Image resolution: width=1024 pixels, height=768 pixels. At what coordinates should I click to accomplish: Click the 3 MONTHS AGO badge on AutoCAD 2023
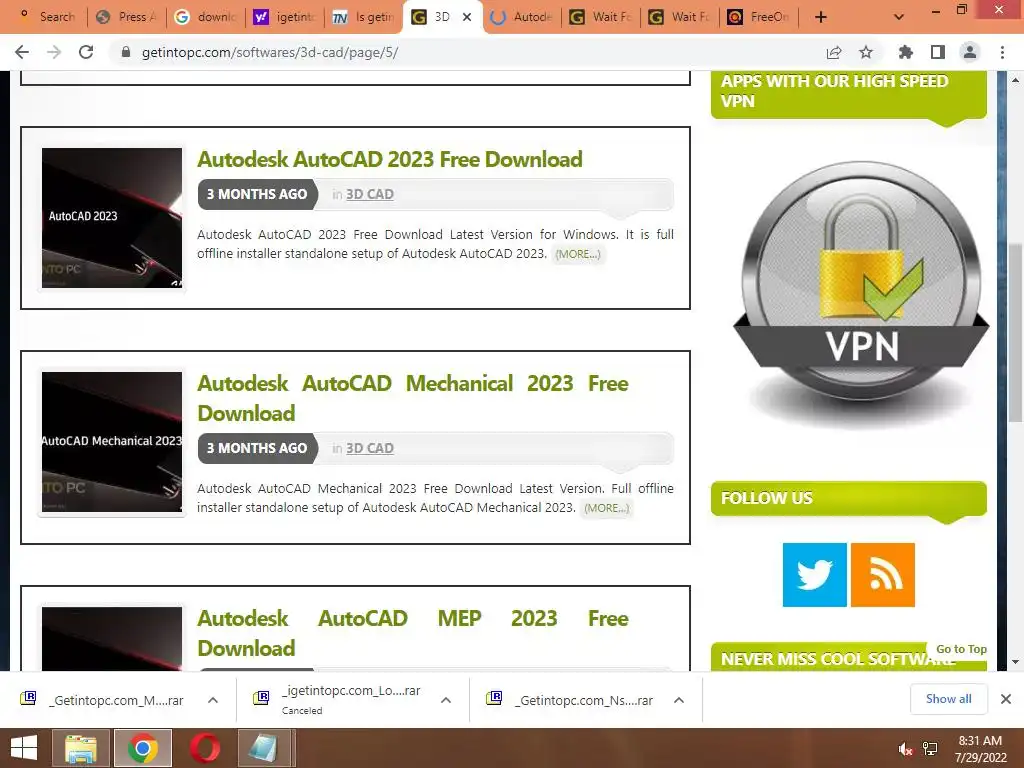257,194
